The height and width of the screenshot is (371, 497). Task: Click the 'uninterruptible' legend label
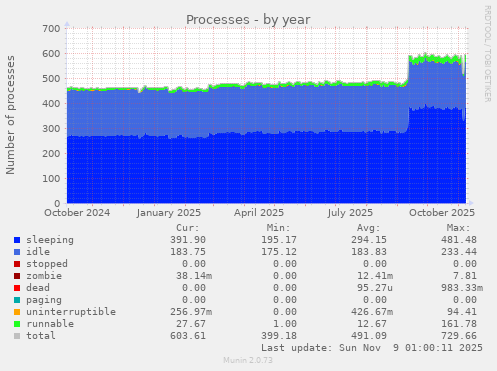point(71,312)
